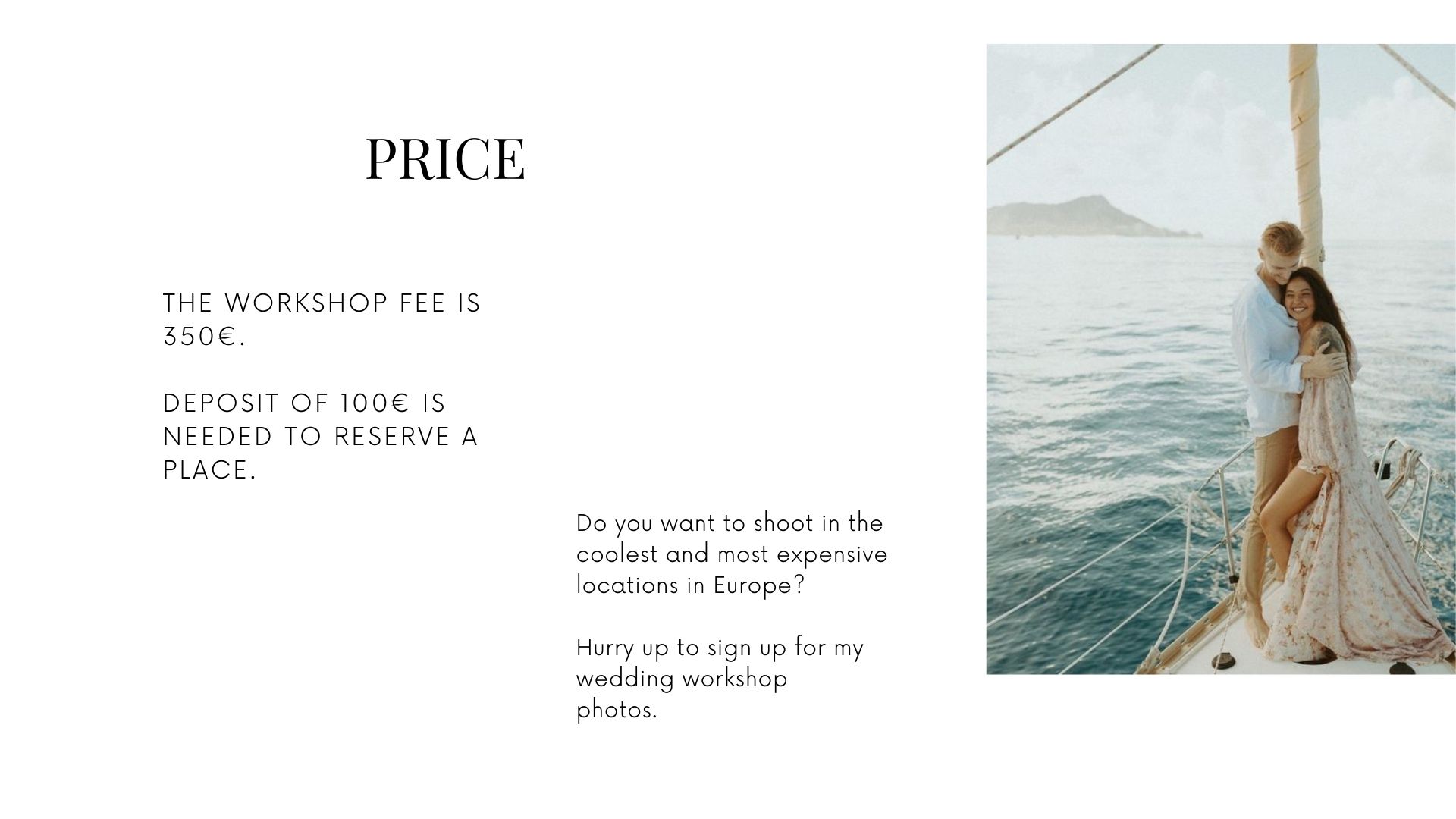This screenshot has width=1456, height=819.
Task: Click the 'needed to reserve a' line
Action: 321,437
